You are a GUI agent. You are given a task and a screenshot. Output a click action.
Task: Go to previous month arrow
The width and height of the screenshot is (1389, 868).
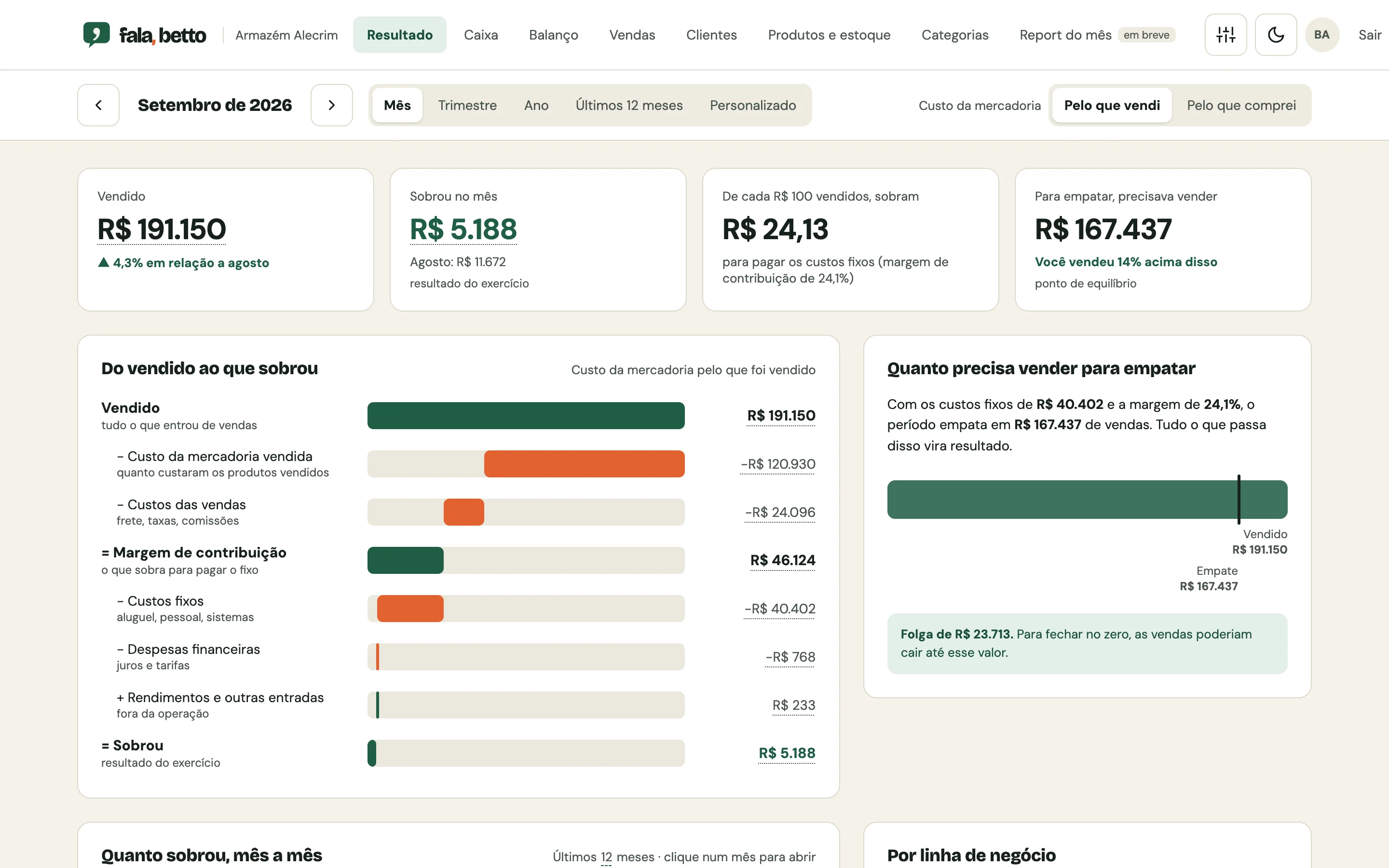(x=98, y=105)
